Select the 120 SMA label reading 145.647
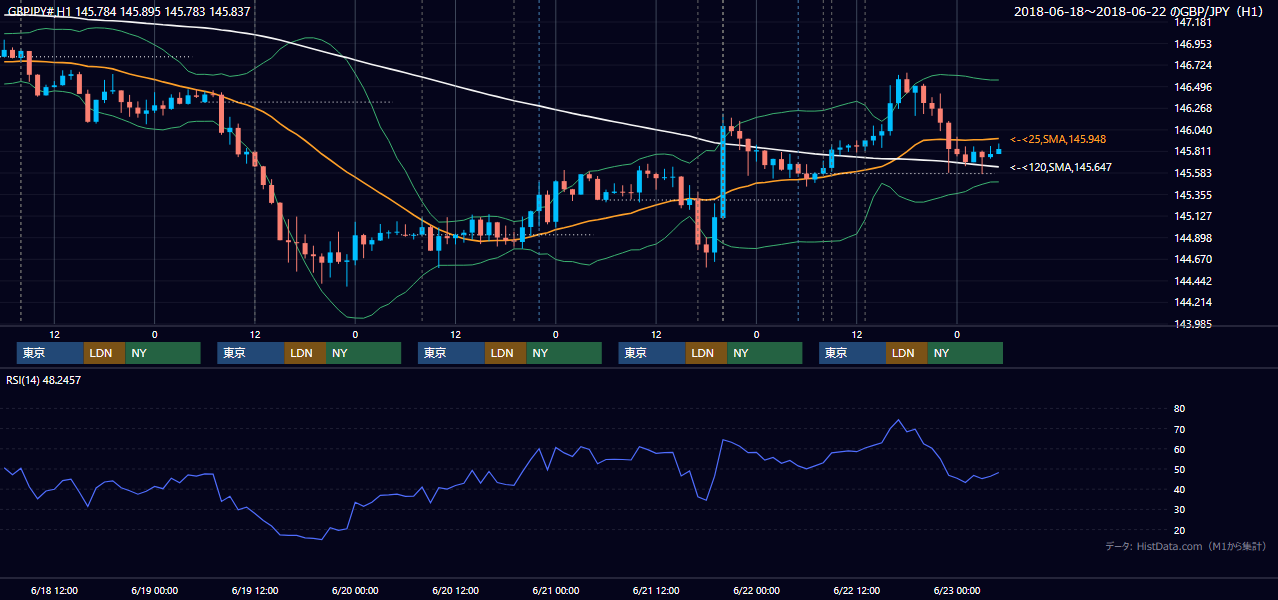This screenshot has width=1278, height=600. click(x=1061, y=167)
